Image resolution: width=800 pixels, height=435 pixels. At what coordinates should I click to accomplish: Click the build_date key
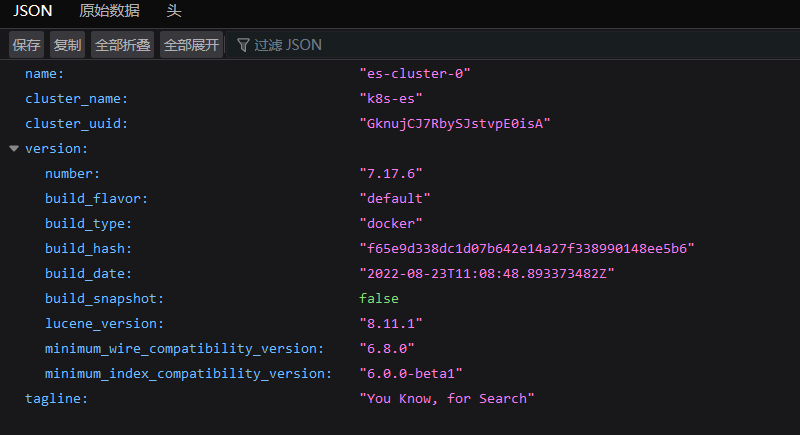pos(89,273)
